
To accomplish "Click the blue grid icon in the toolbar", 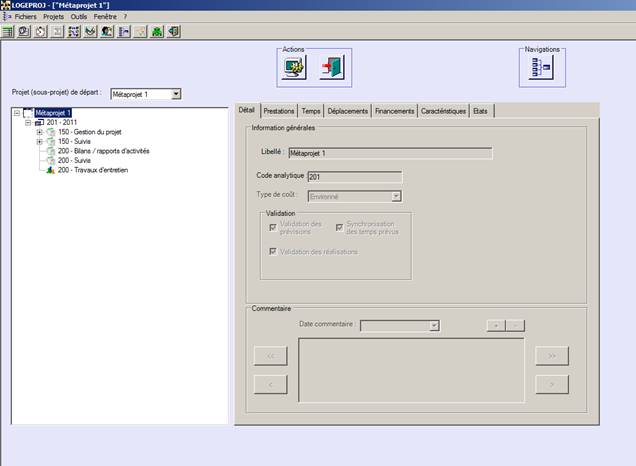I will (73, 31).
